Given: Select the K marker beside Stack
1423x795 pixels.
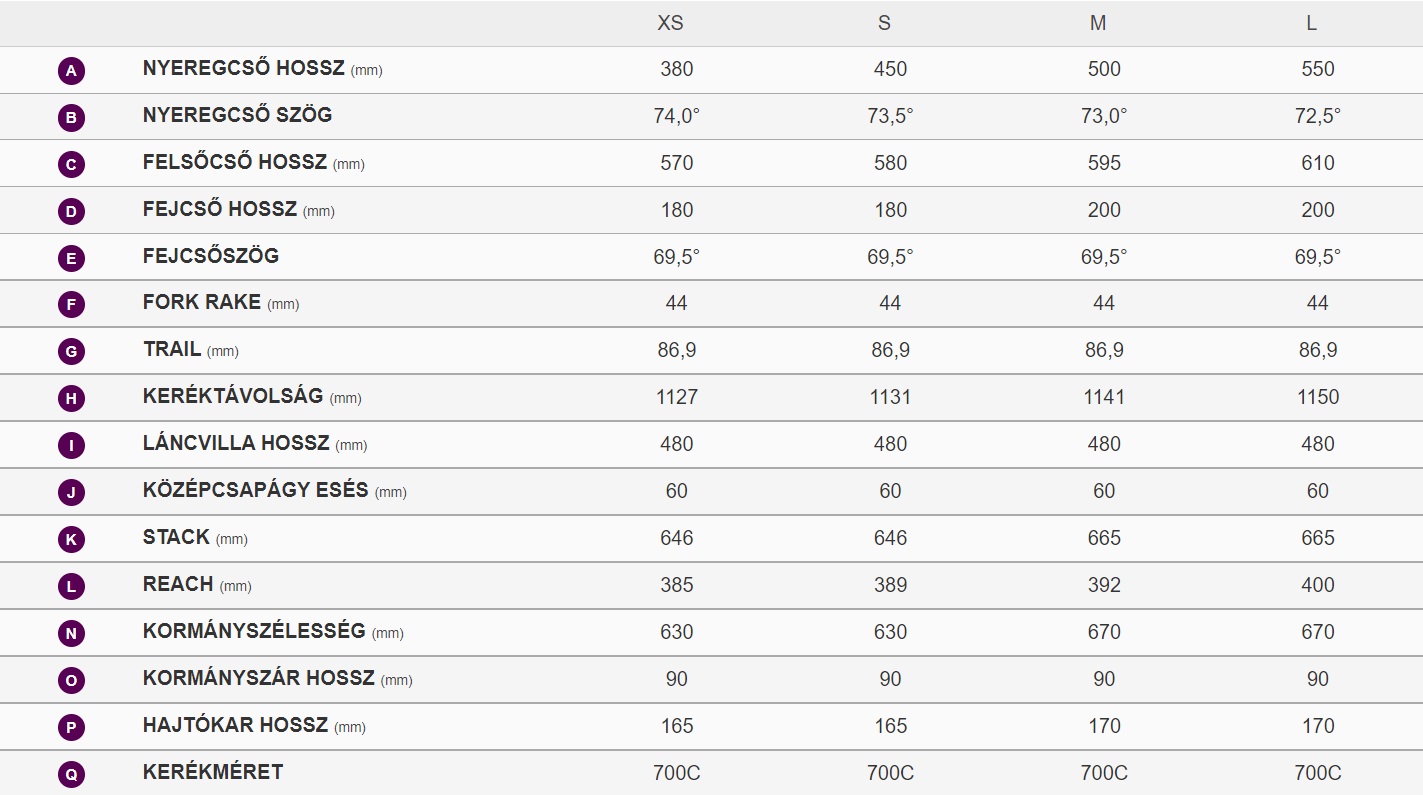Looking at the screenshot, I should [71, 540].
